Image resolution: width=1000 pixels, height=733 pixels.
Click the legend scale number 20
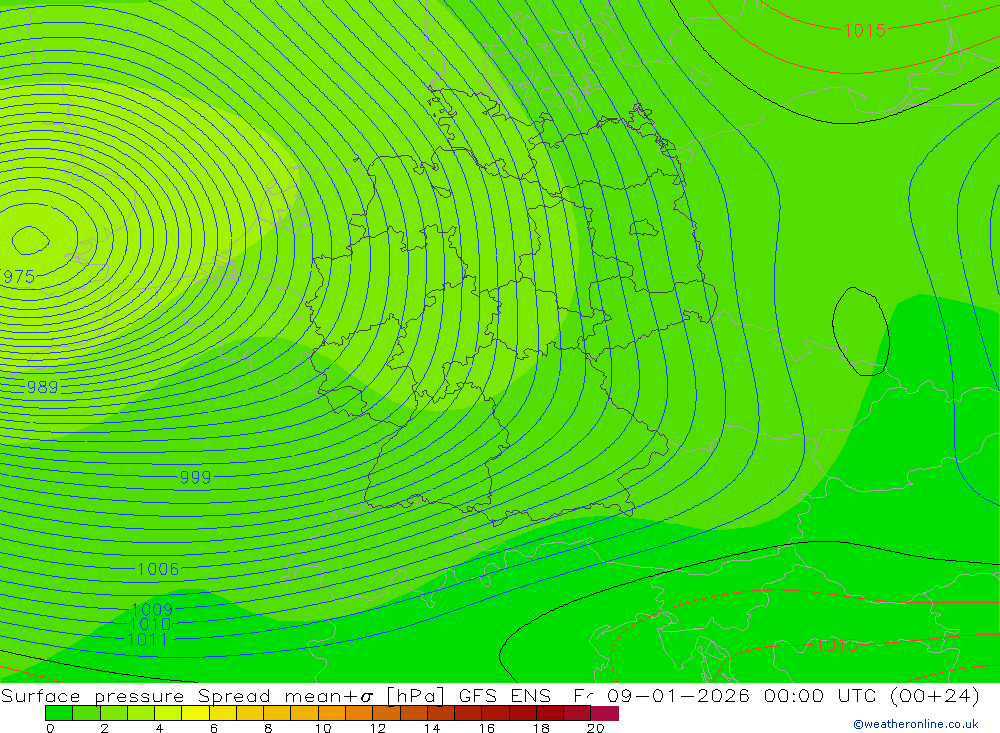tap(596, 728)
